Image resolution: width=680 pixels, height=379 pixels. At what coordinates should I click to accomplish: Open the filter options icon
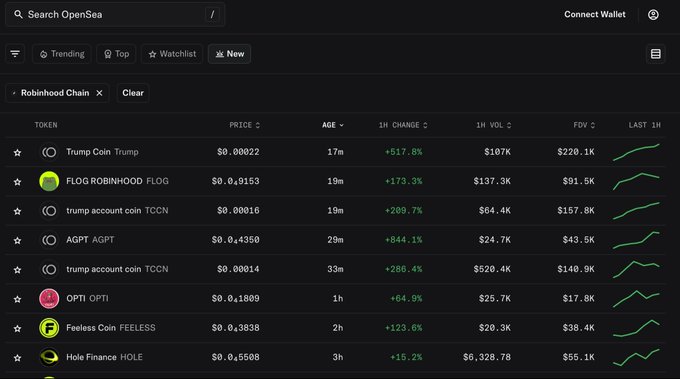(x=15, y=54)
